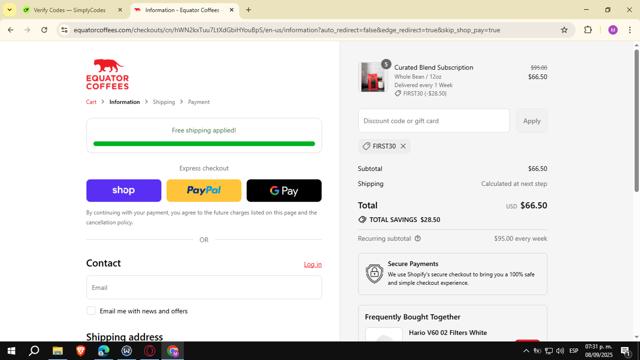This screenshot has width=640, height=360.
Task: Open the tab search dropdown arrow
Action: tap(9, 10)
